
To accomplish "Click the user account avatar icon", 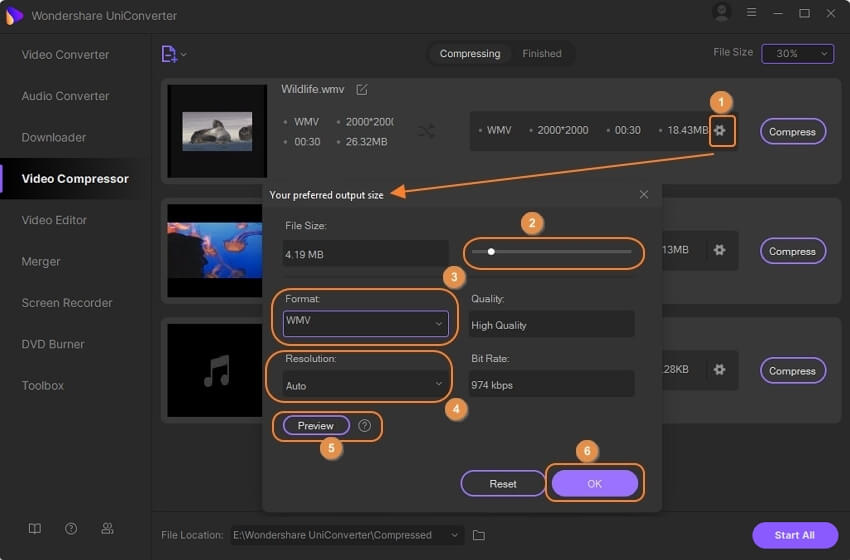I will (x=722, y=12).
